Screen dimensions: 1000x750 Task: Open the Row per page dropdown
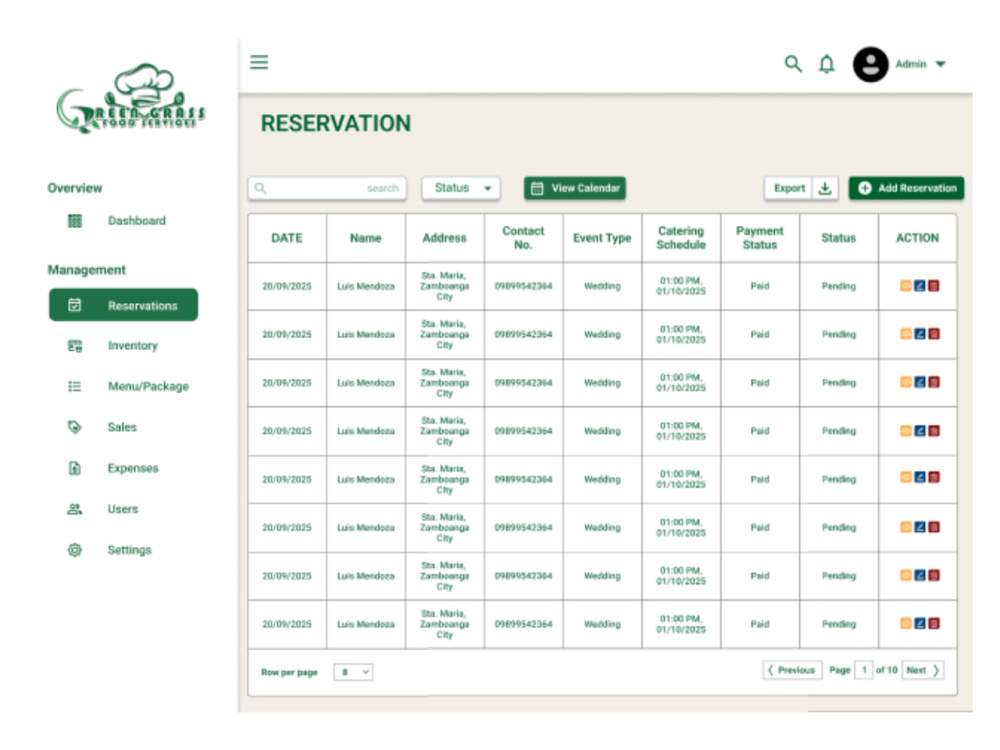(x=353, y=672)
